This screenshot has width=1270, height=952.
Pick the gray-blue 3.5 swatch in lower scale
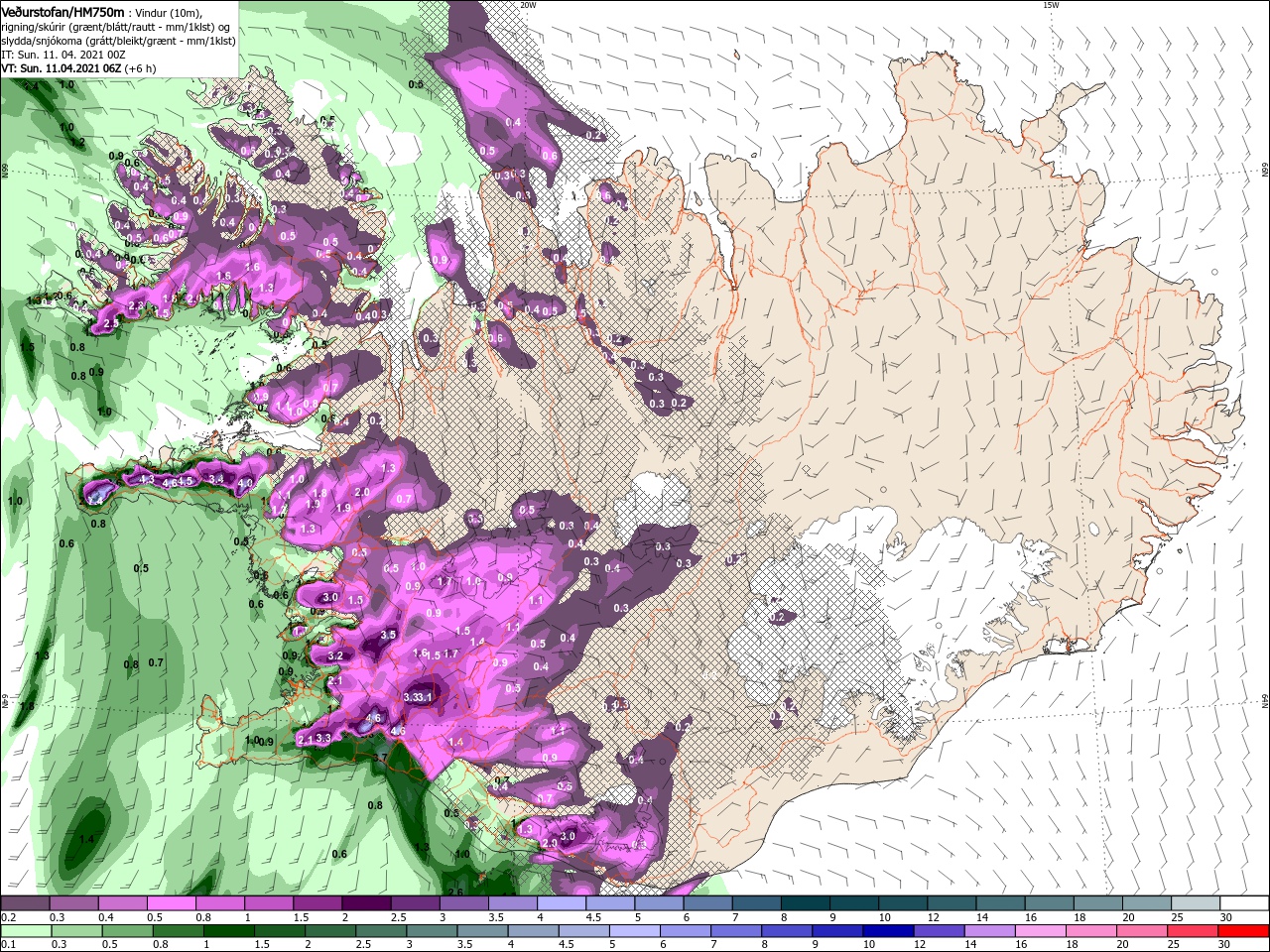pos(483,931)
